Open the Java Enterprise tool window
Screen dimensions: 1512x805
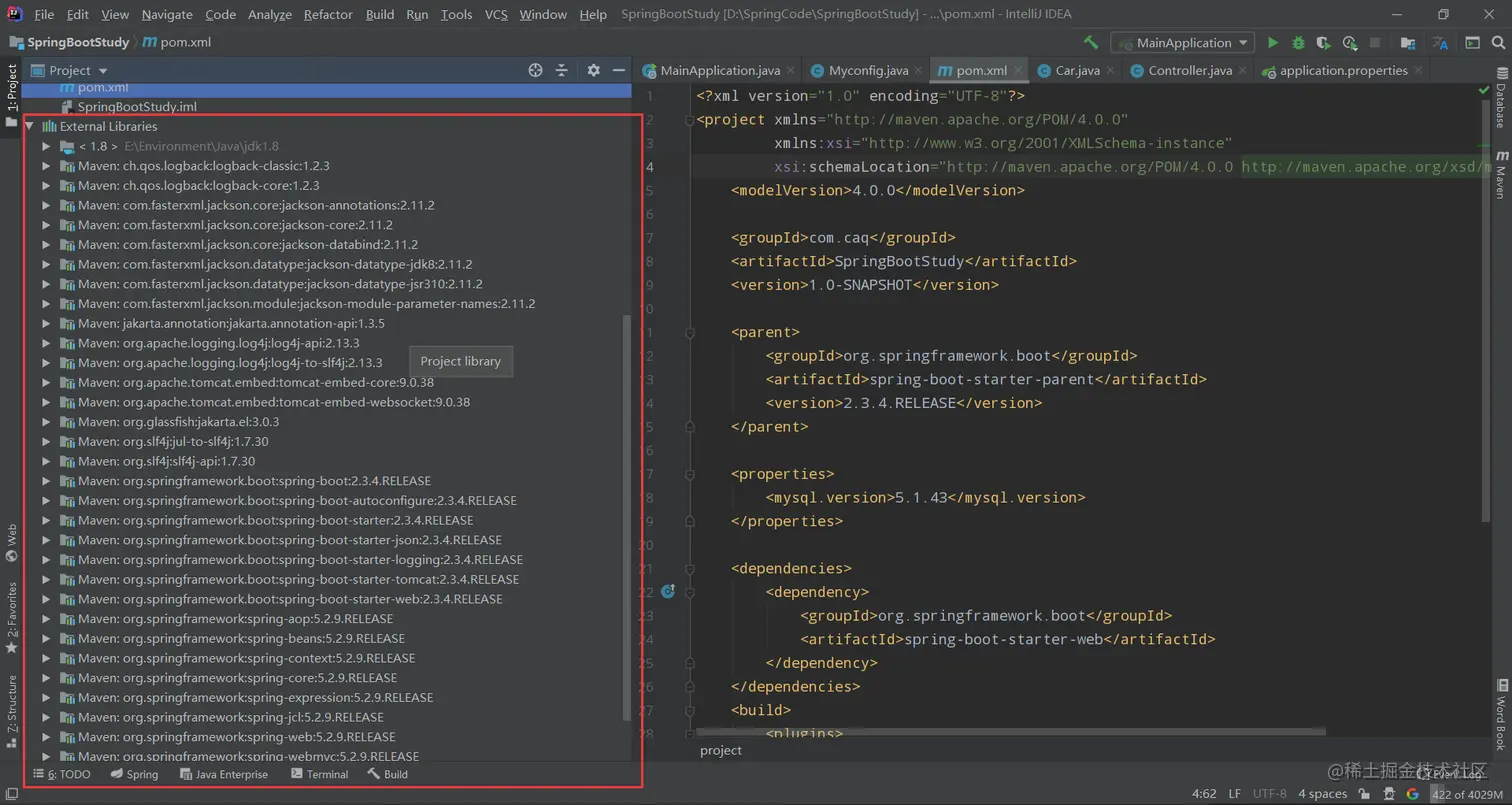[x=223, y=774]
